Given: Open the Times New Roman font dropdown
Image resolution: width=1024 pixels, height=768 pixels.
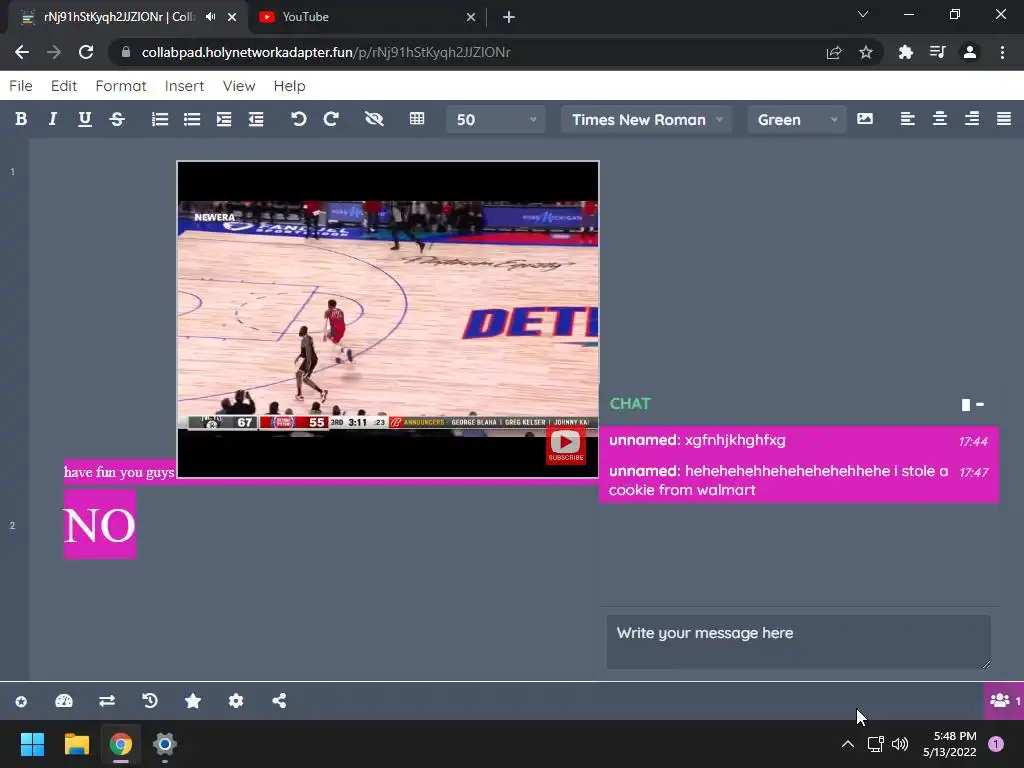Looking at the screenshot, I should pyautogui.click(x=647, y=120).
